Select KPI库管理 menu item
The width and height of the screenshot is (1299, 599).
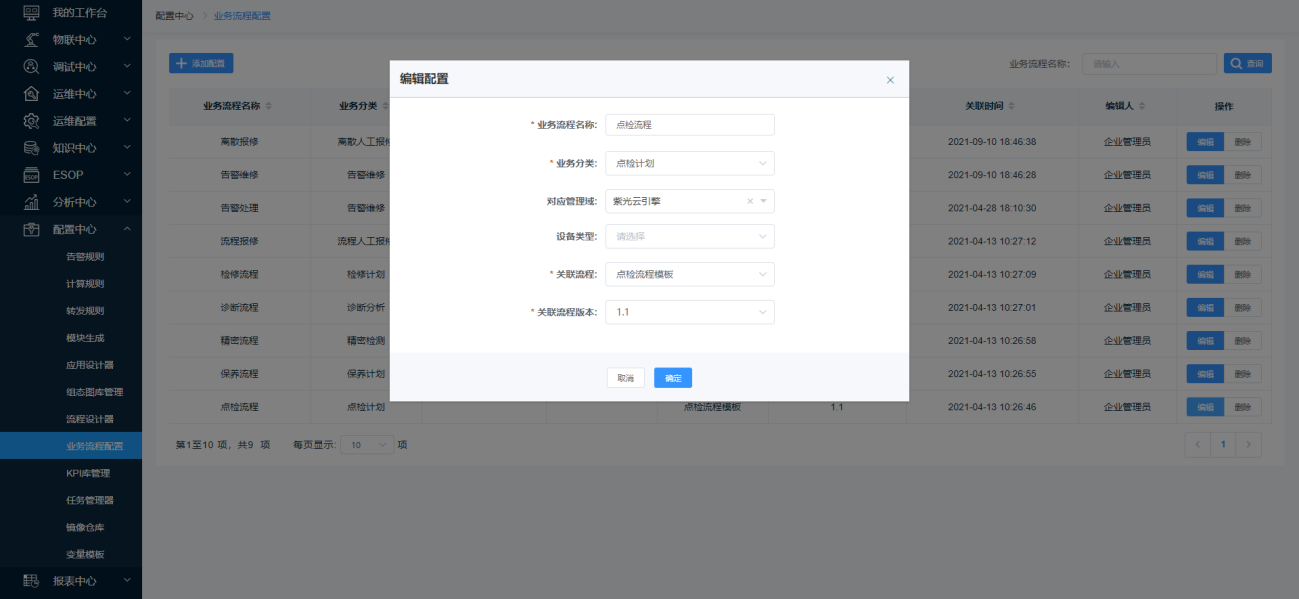pyautogui.click(x=88, y=473)
